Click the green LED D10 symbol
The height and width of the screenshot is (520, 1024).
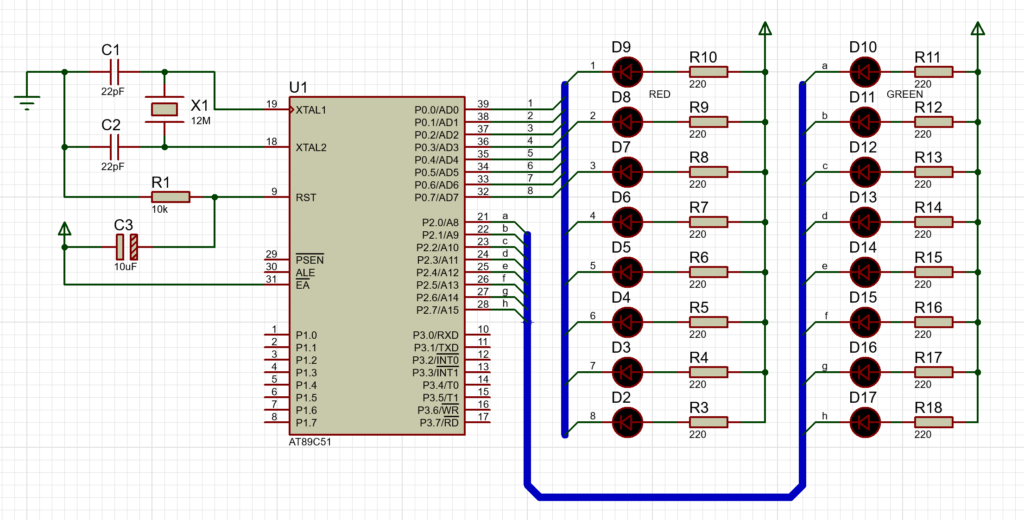(863, 71)
